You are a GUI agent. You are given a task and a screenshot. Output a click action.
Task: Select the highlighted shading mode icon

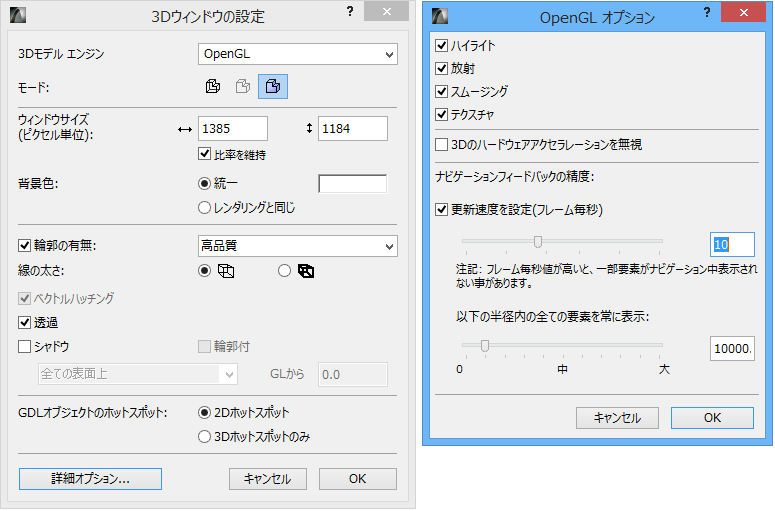(x=273, y=86)
